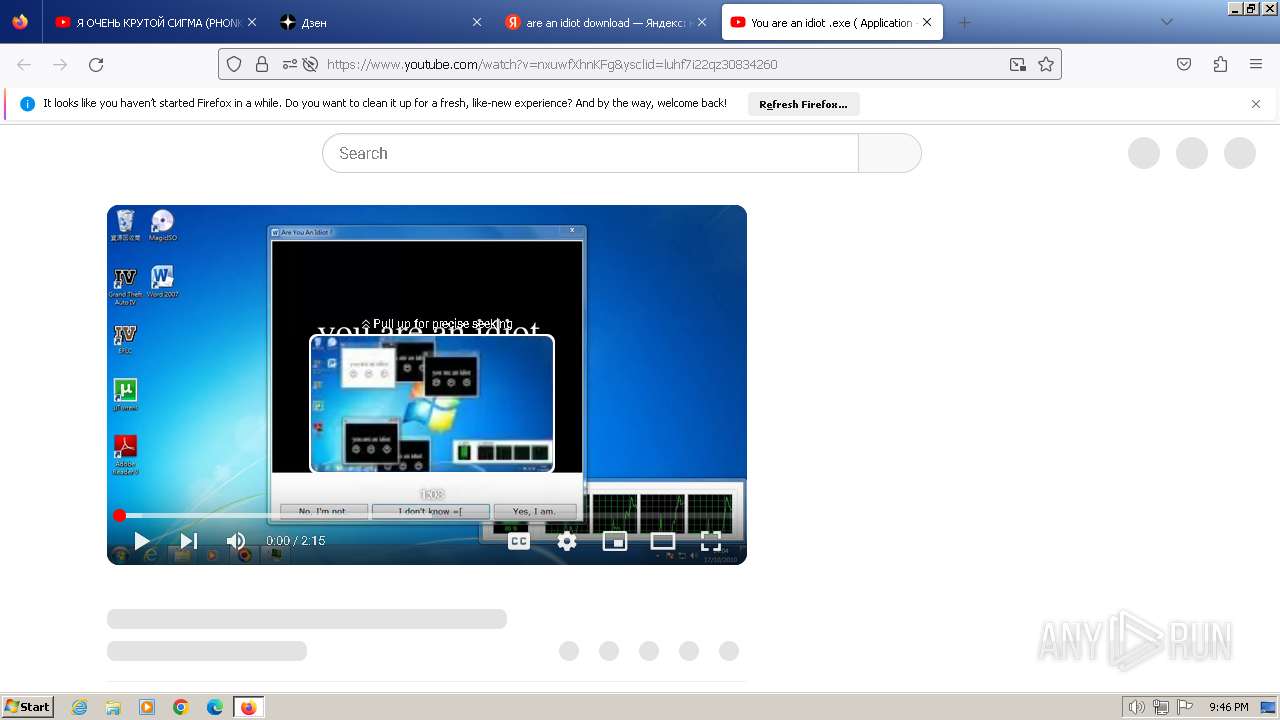The width and height of the screenshot is (1280, 720).
Task: Click the blocked autoplay icon
Action: (x=310, y=64)
